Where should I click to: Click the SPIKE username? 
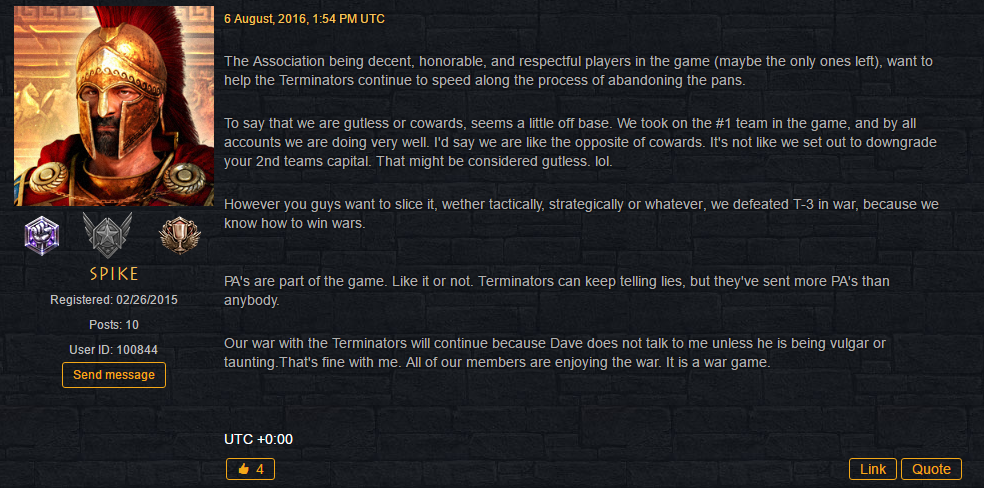point(114,274)
